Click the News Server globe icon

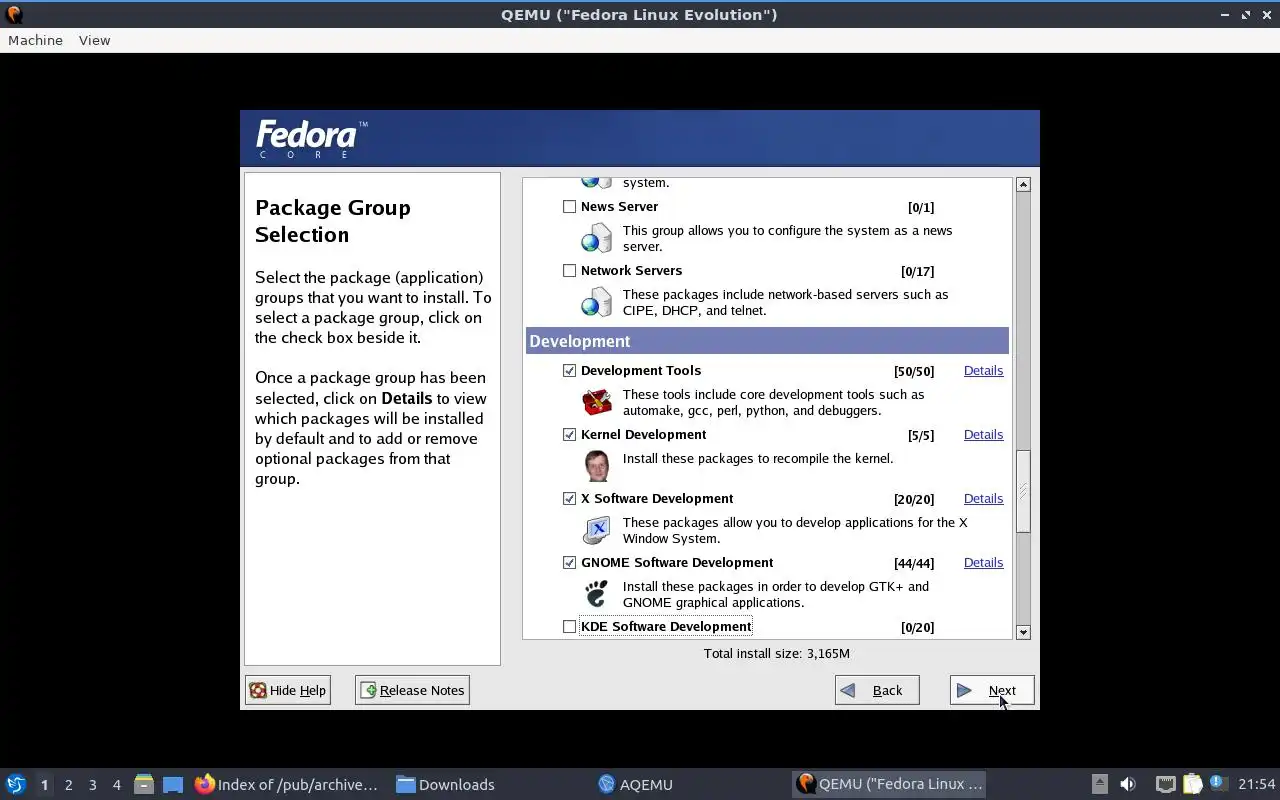pyautogui.click(x=597, y=238)
